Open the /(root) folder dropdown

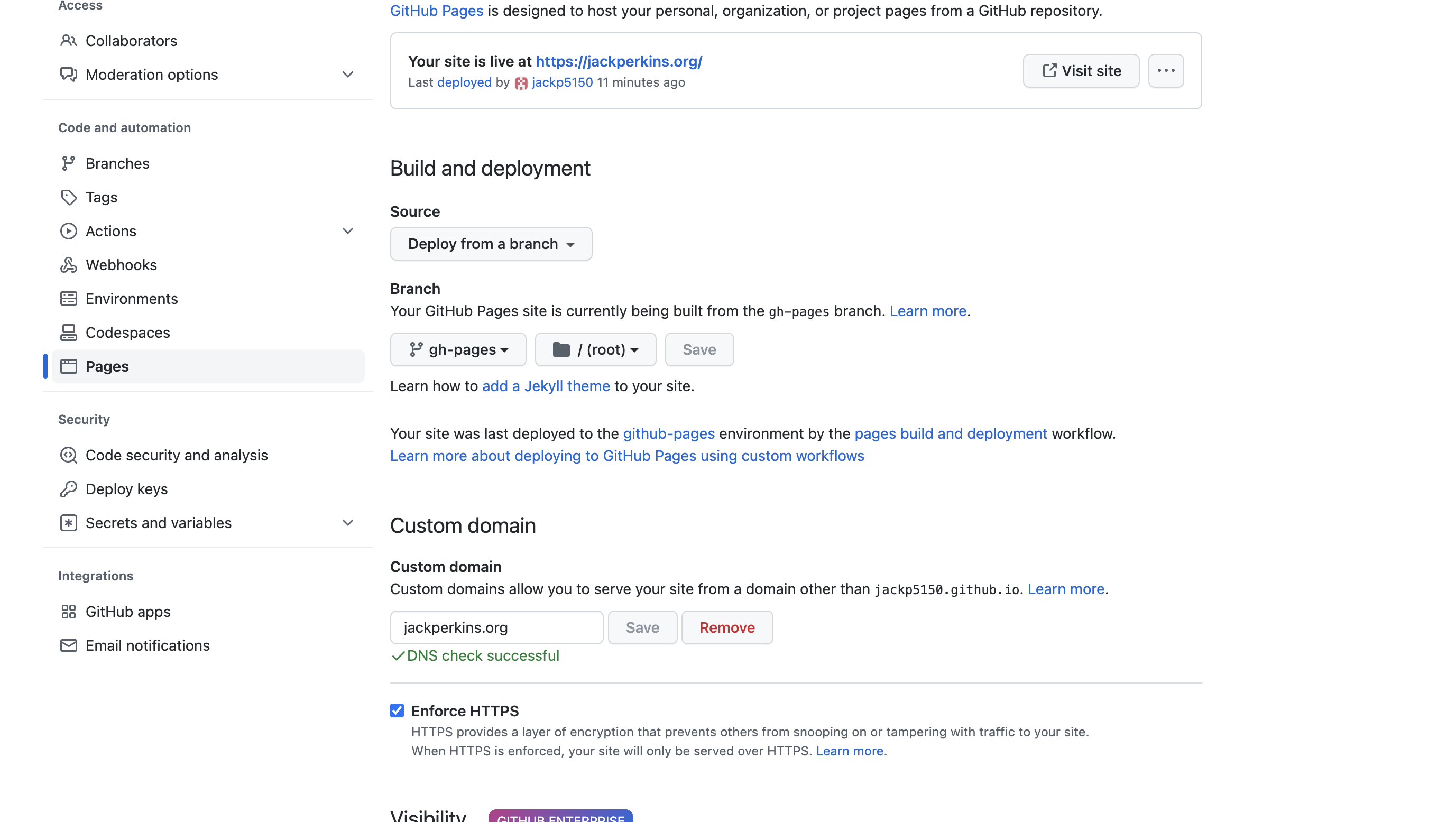click(x=595, y=349)
